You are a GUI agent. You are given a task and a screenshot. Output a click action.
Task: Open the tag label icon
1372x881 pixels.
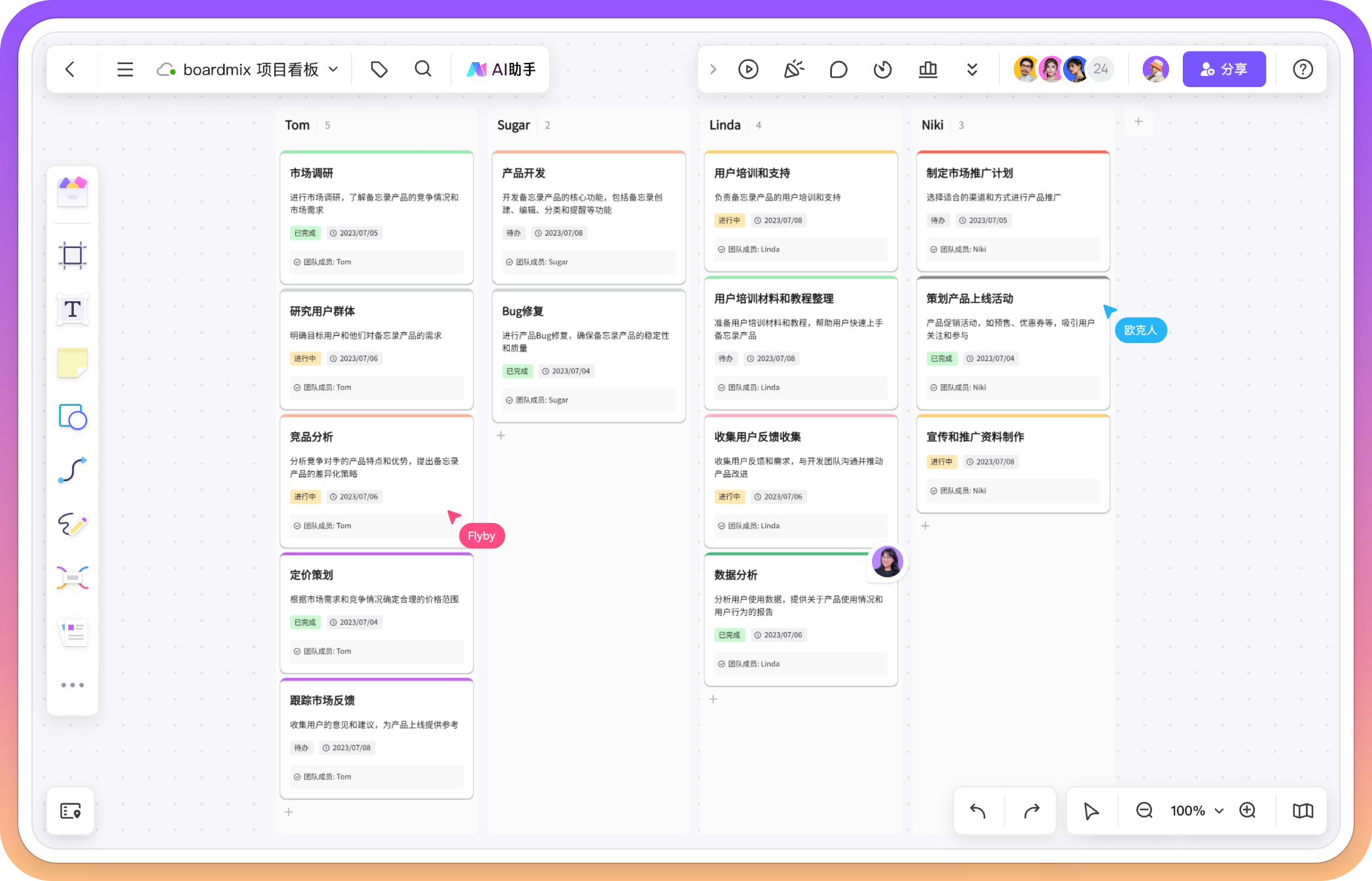pyautogui.click(x=379, y=69)
